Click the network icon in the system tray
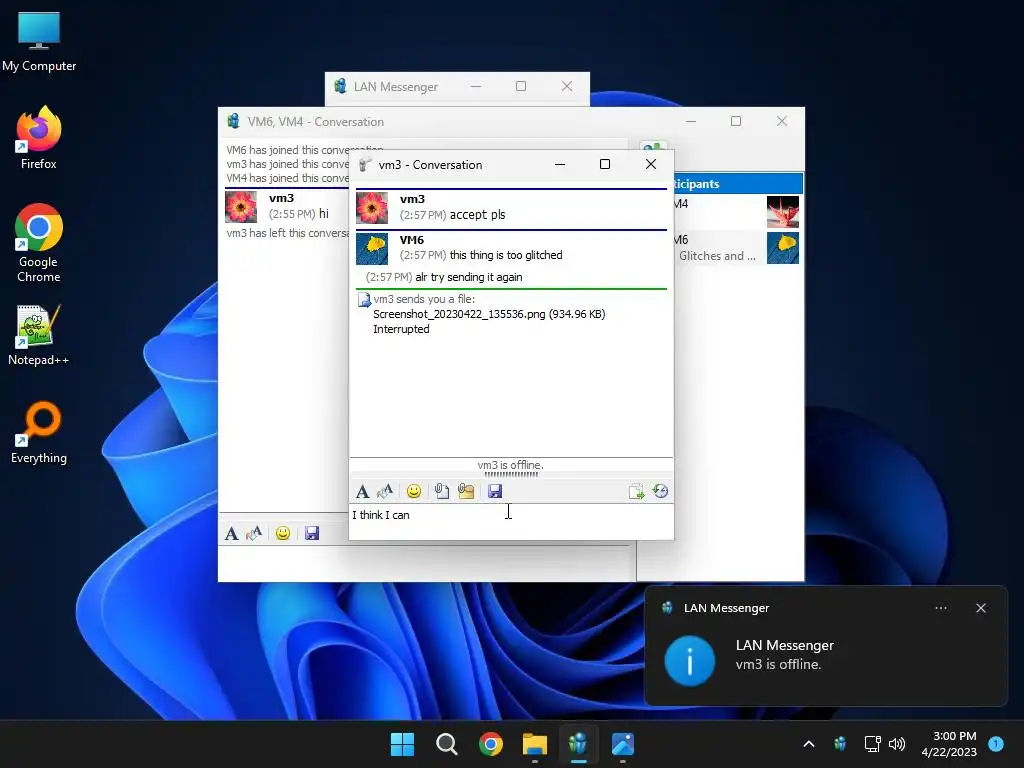Viewport: 1024px width, 768px height. [x=872, y=744]
